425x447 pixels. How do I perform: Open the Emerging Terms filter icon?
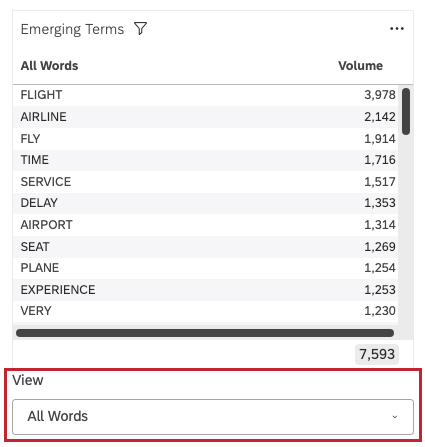pos(140,29)
